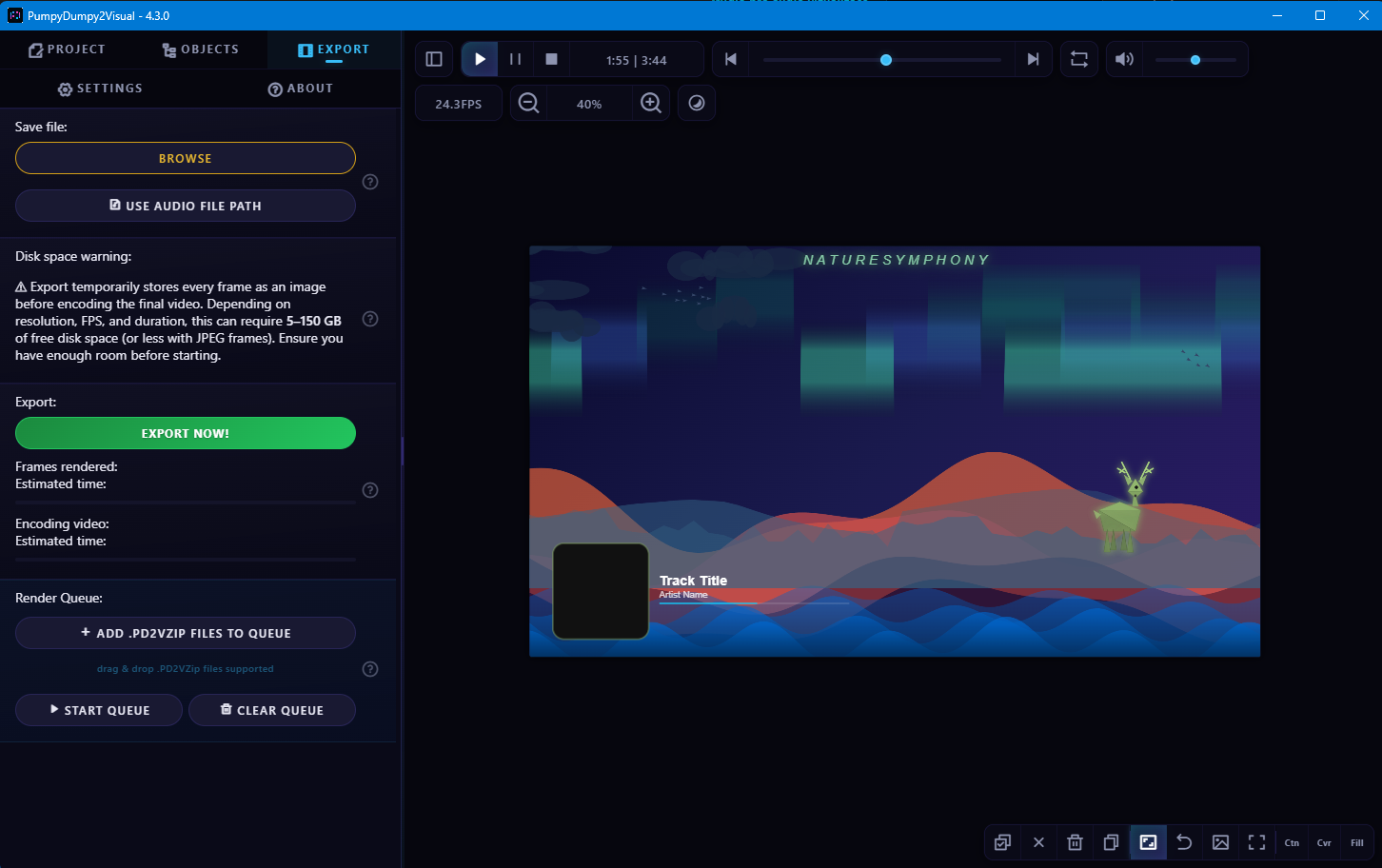Mute the audio with the speaker icon
Screen dimensions: 1382x868
pyautogui.click(x=1124, y=58)
